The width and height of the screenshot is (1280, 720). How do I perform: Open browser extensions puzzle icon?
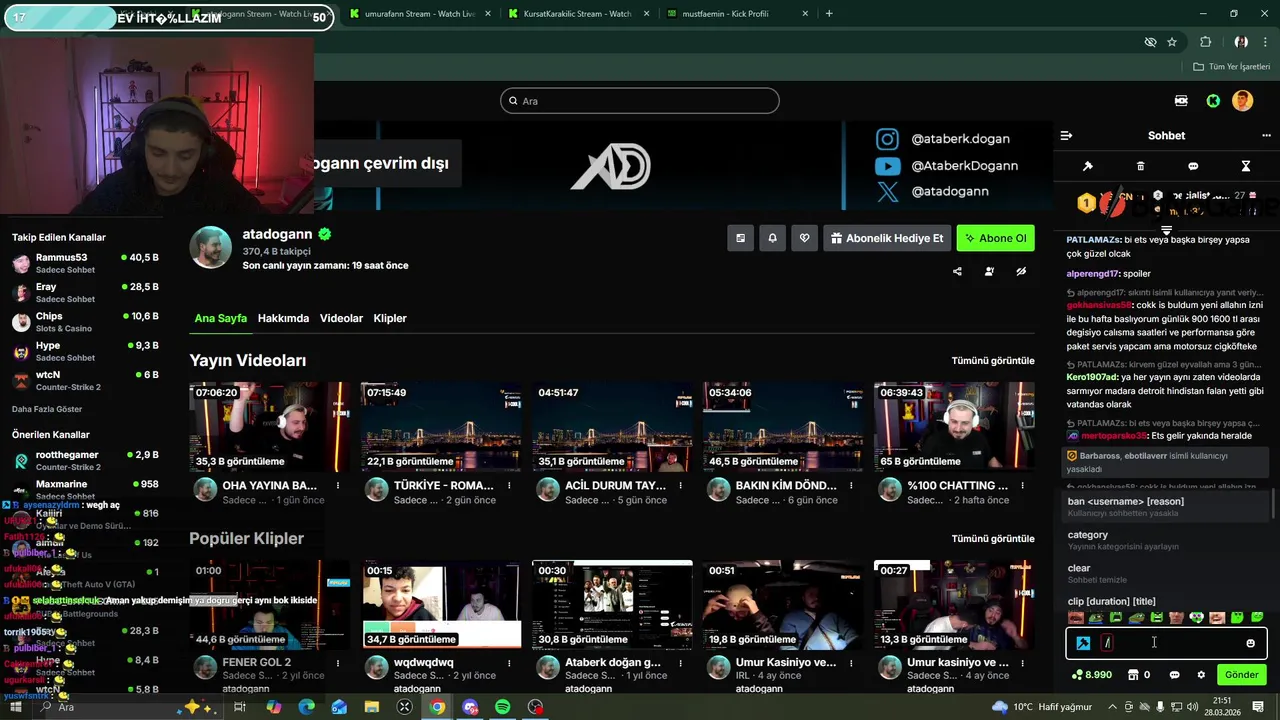(x=1205, y=42)
